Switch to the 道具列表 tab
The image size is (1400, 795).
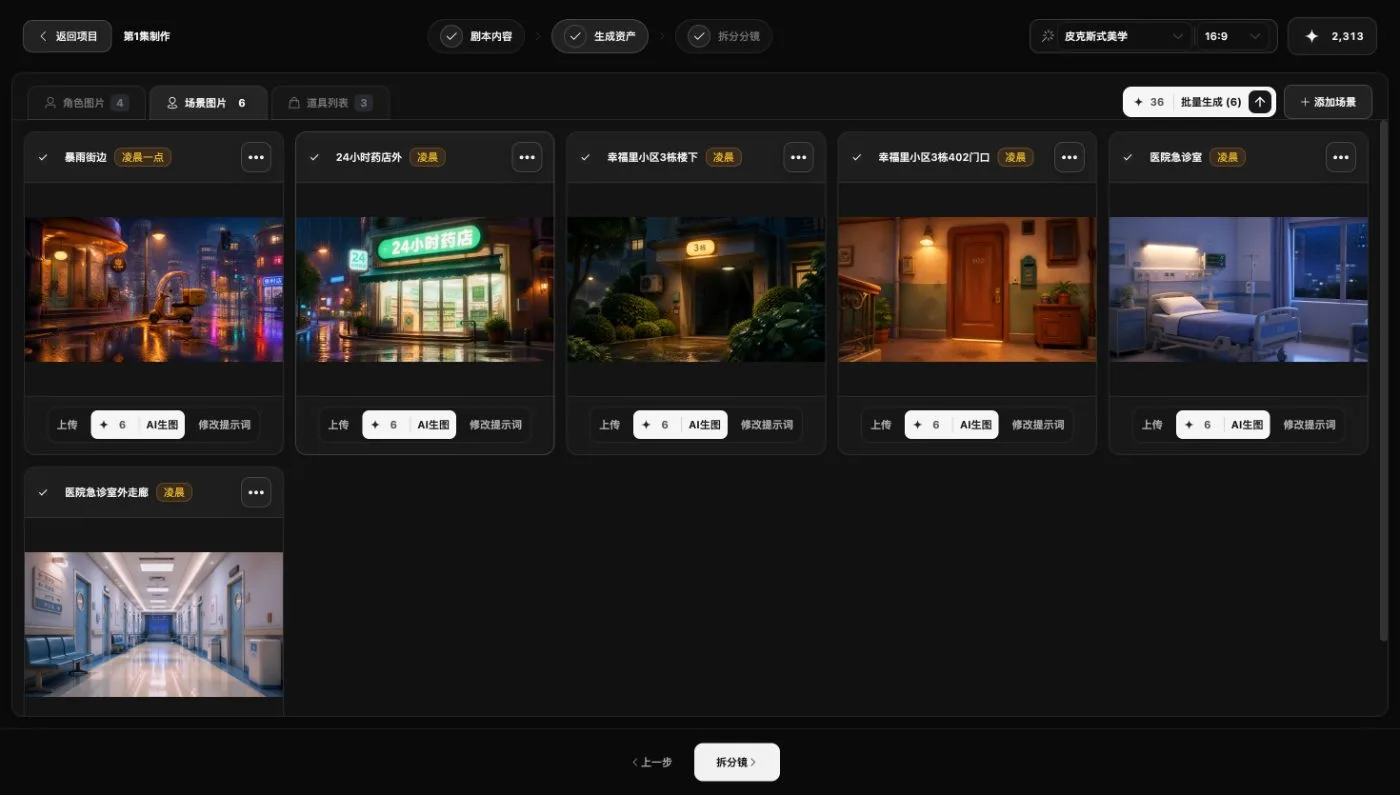[330, 102]
